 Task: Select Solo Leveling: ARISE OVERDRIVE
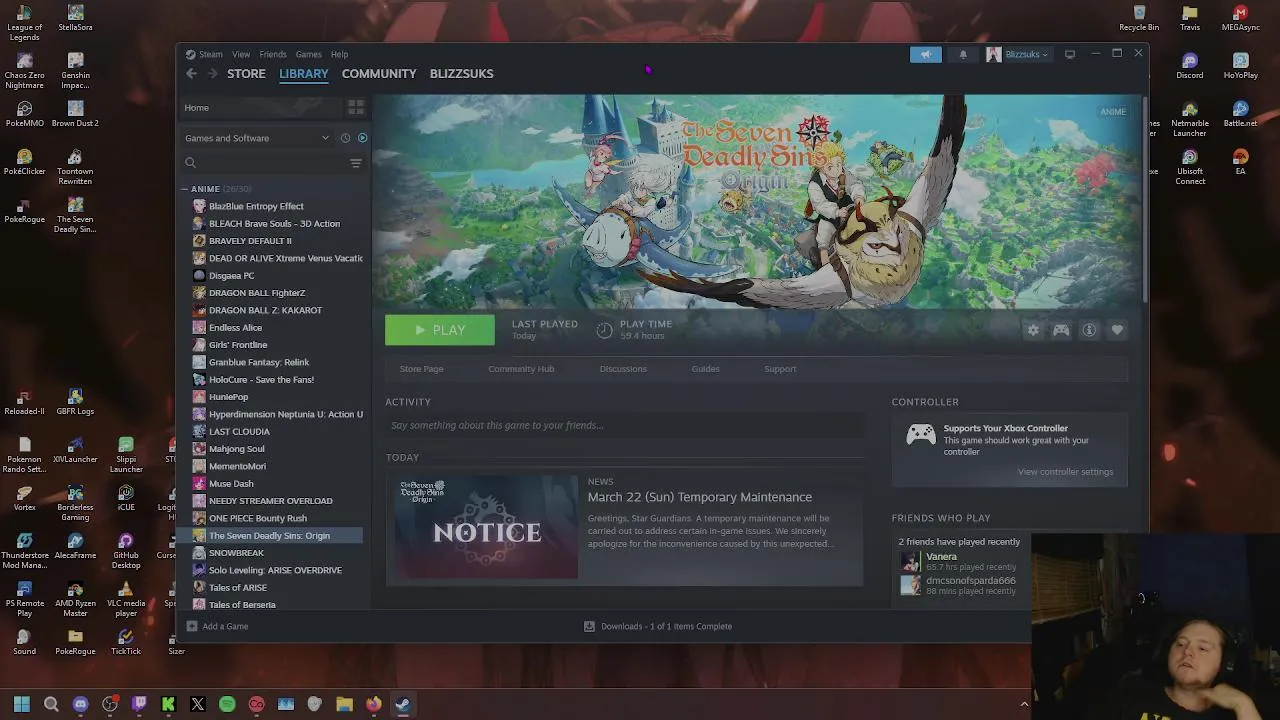click(273, 570)
